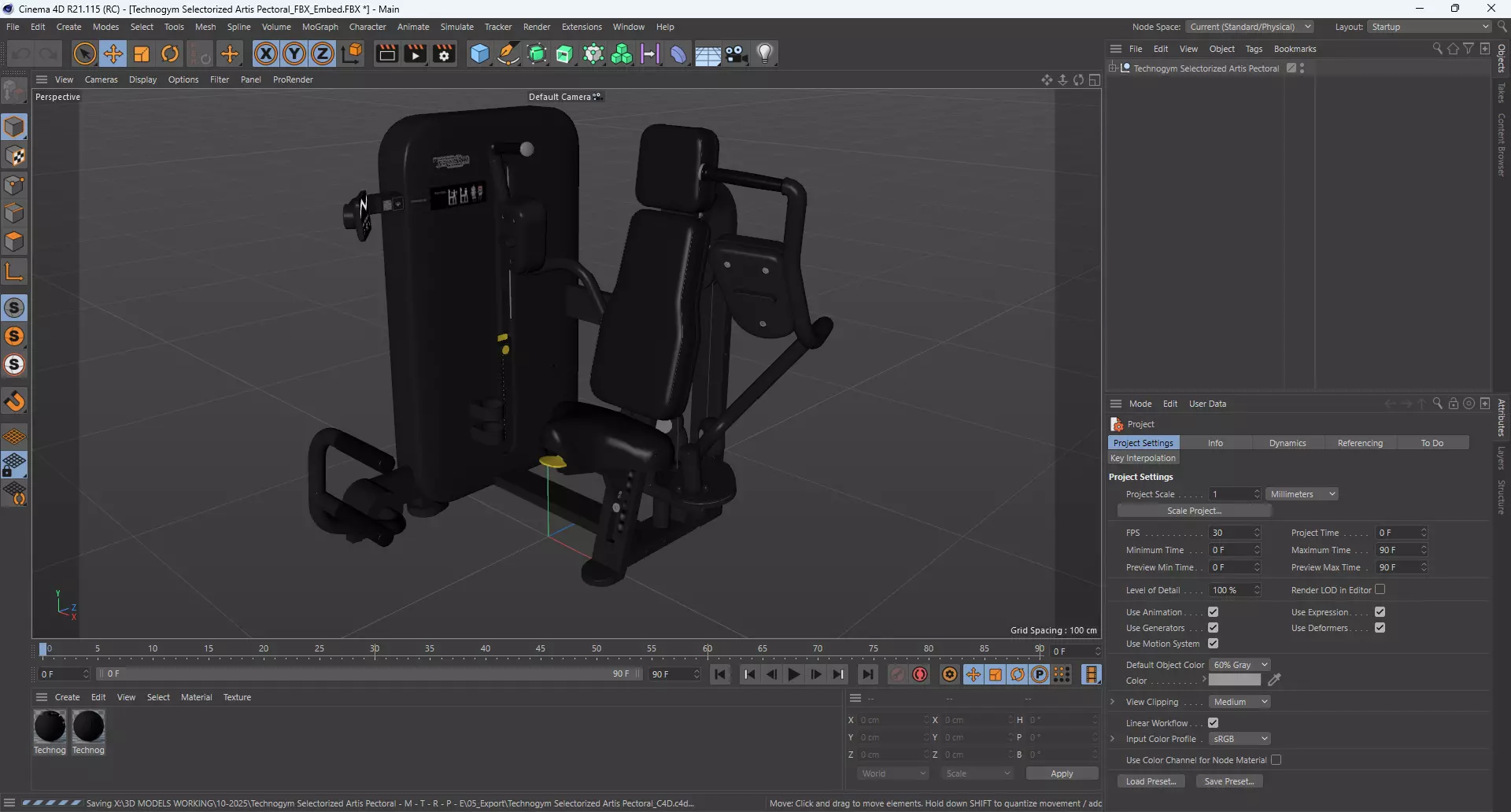Open the Node Space dropdown
The width and height of the screenshot is (1511, 812).
coord(1250,27)
